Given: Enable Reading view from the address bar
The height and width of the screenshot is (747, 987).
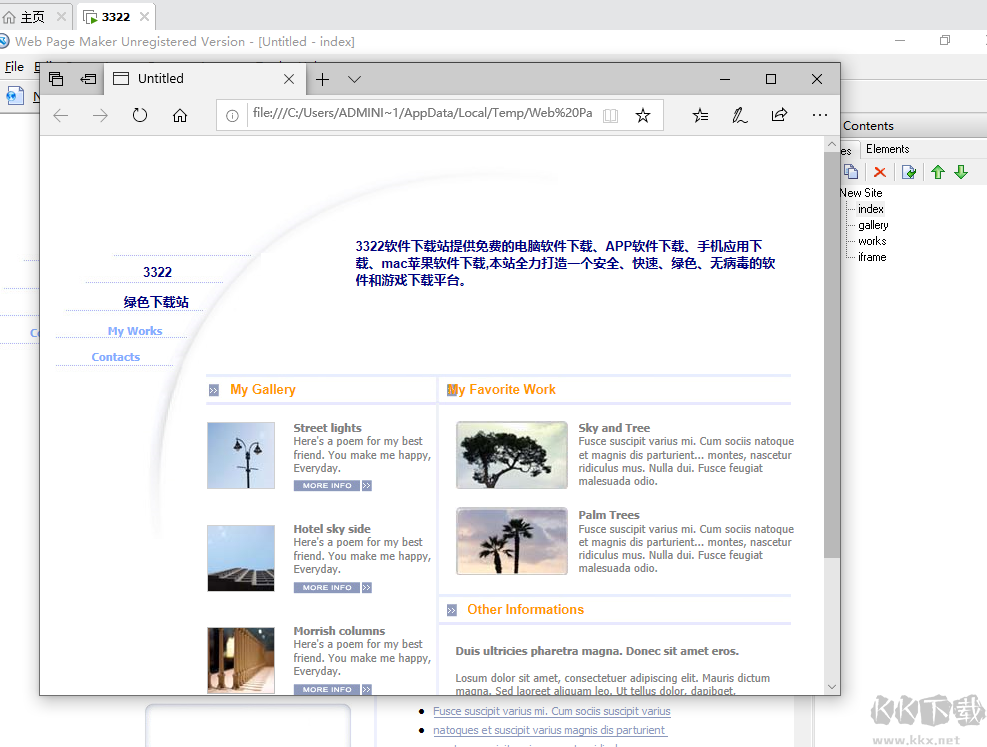Looking at the screenshot, I should (610, 115).
